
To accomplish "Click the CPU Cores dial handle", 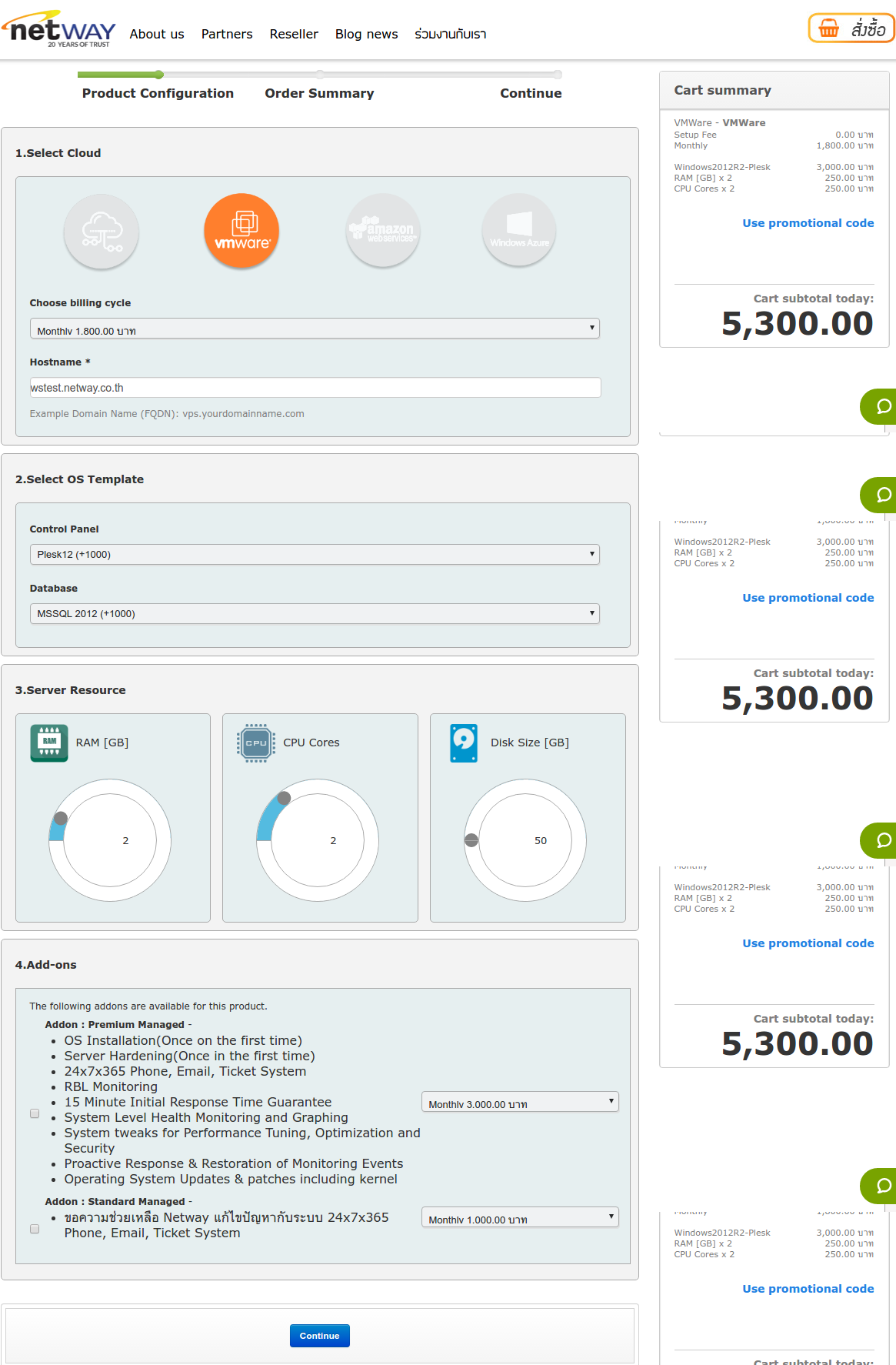I will (284, 798).
